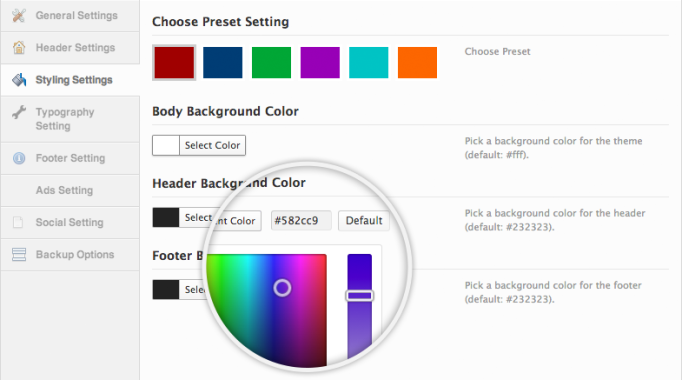Click the Typography Setting wrench icon
The width and height of the screenshot is (682, 380).
(19, 112)
